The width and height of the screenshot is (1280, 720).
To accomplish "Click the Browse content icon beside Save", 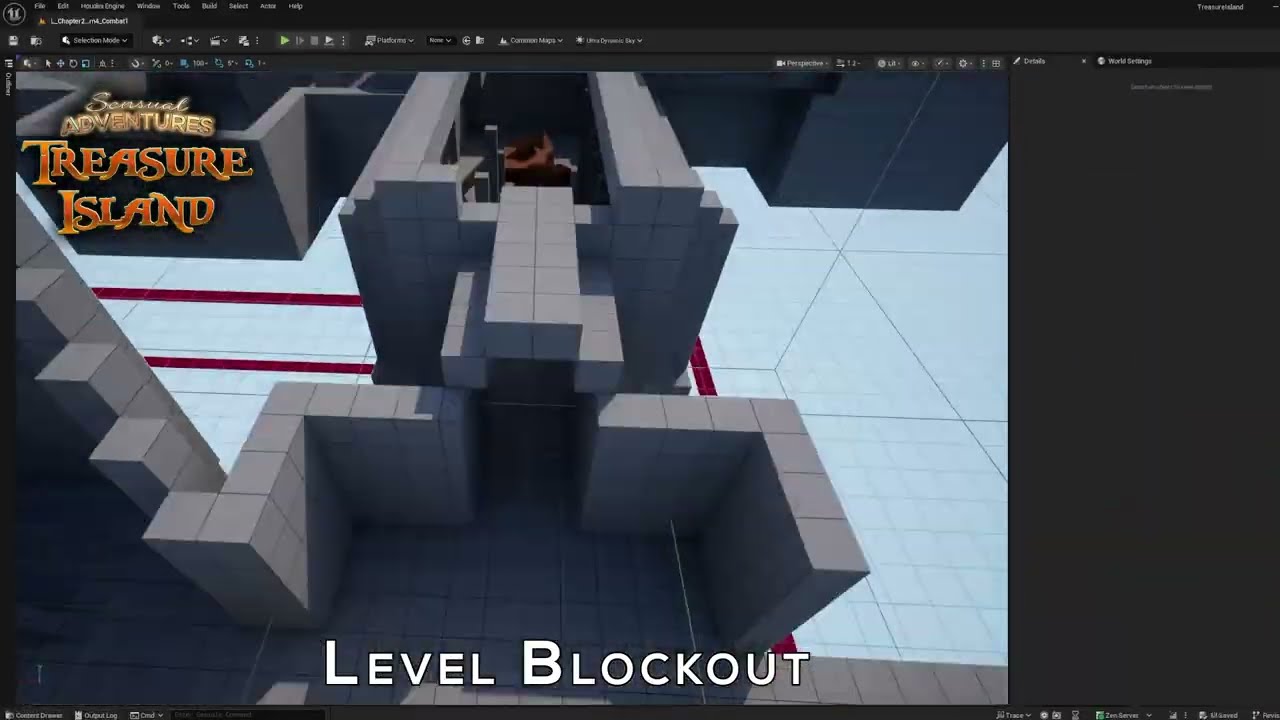I will [x=36, y=40].
